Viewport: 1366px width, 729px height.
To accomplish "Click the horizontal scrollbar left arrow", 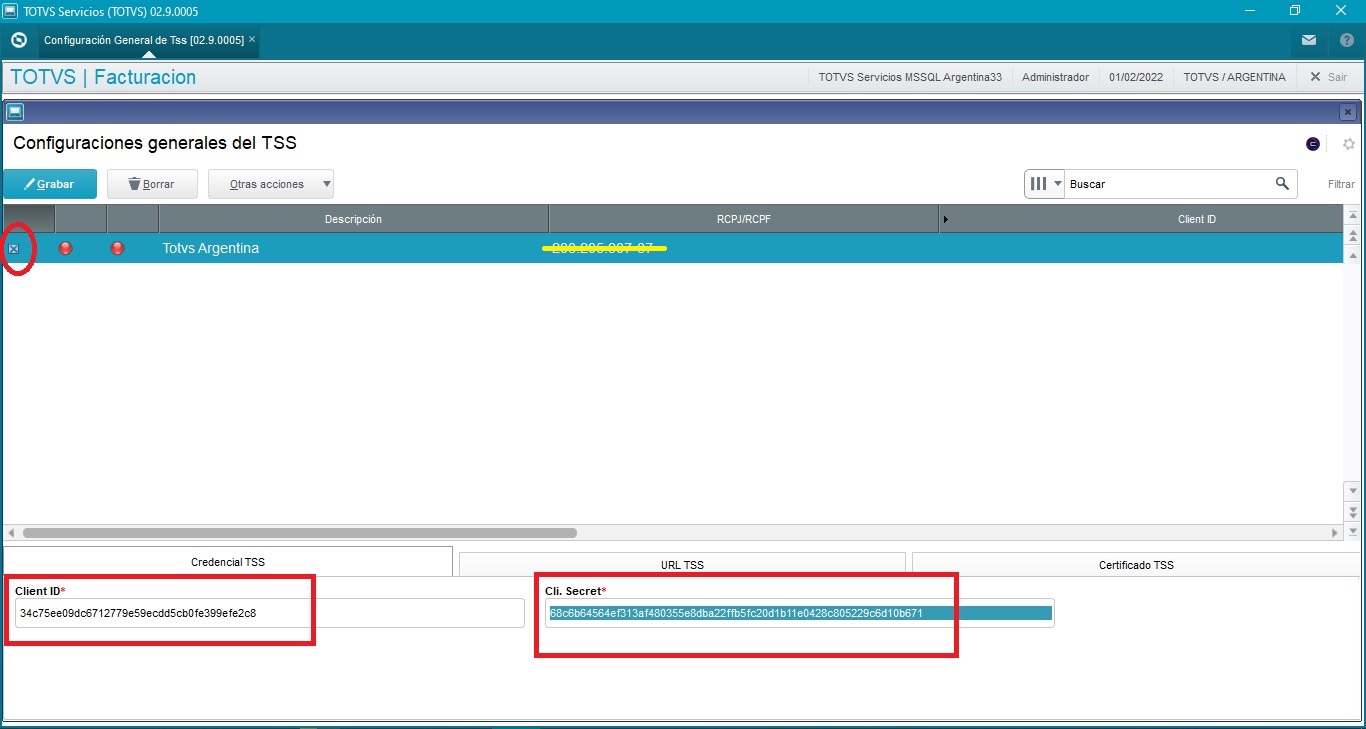I will tap(11, 533).
